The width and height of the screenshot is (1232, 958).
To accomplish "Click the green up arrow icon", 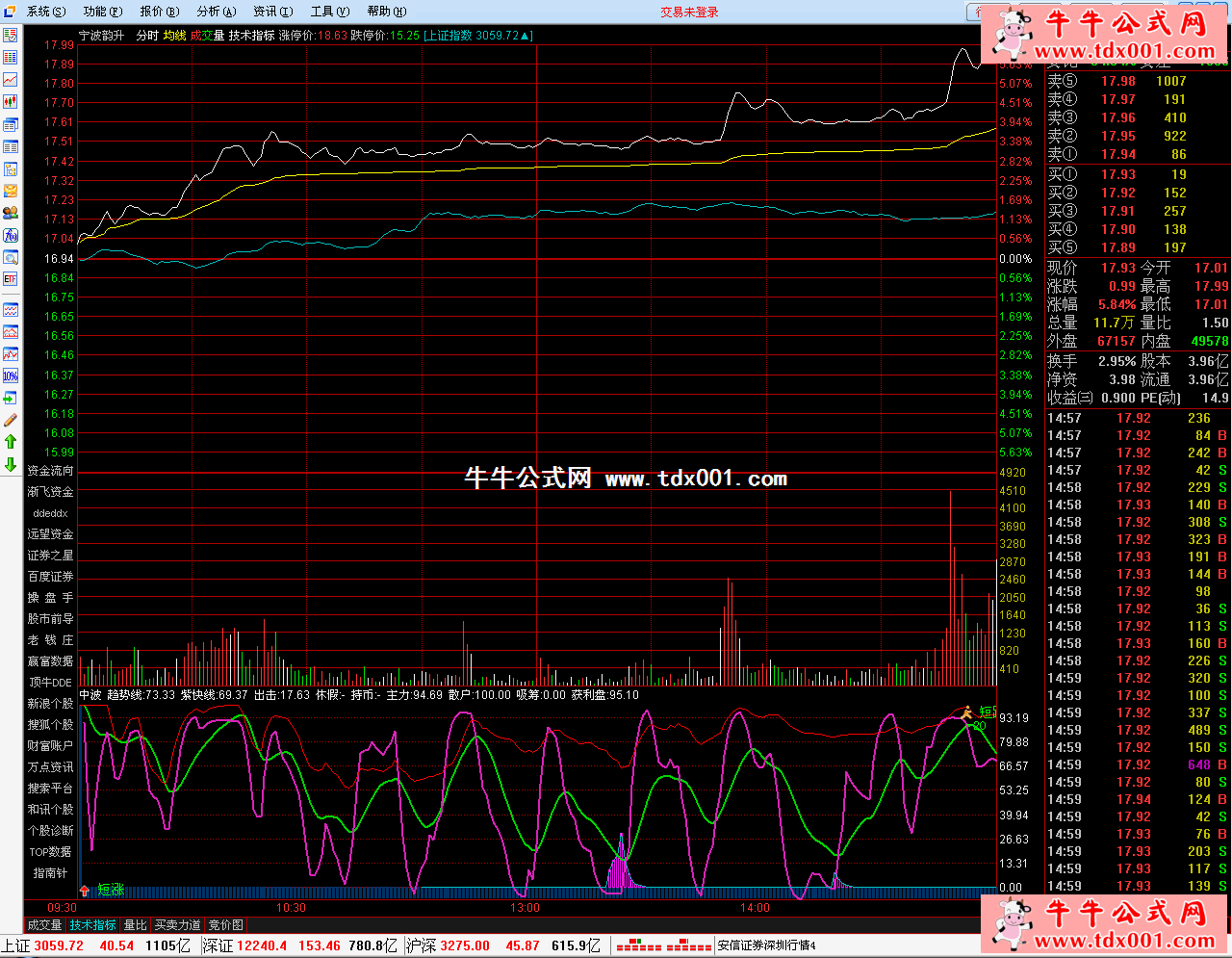I will (11, 442).
